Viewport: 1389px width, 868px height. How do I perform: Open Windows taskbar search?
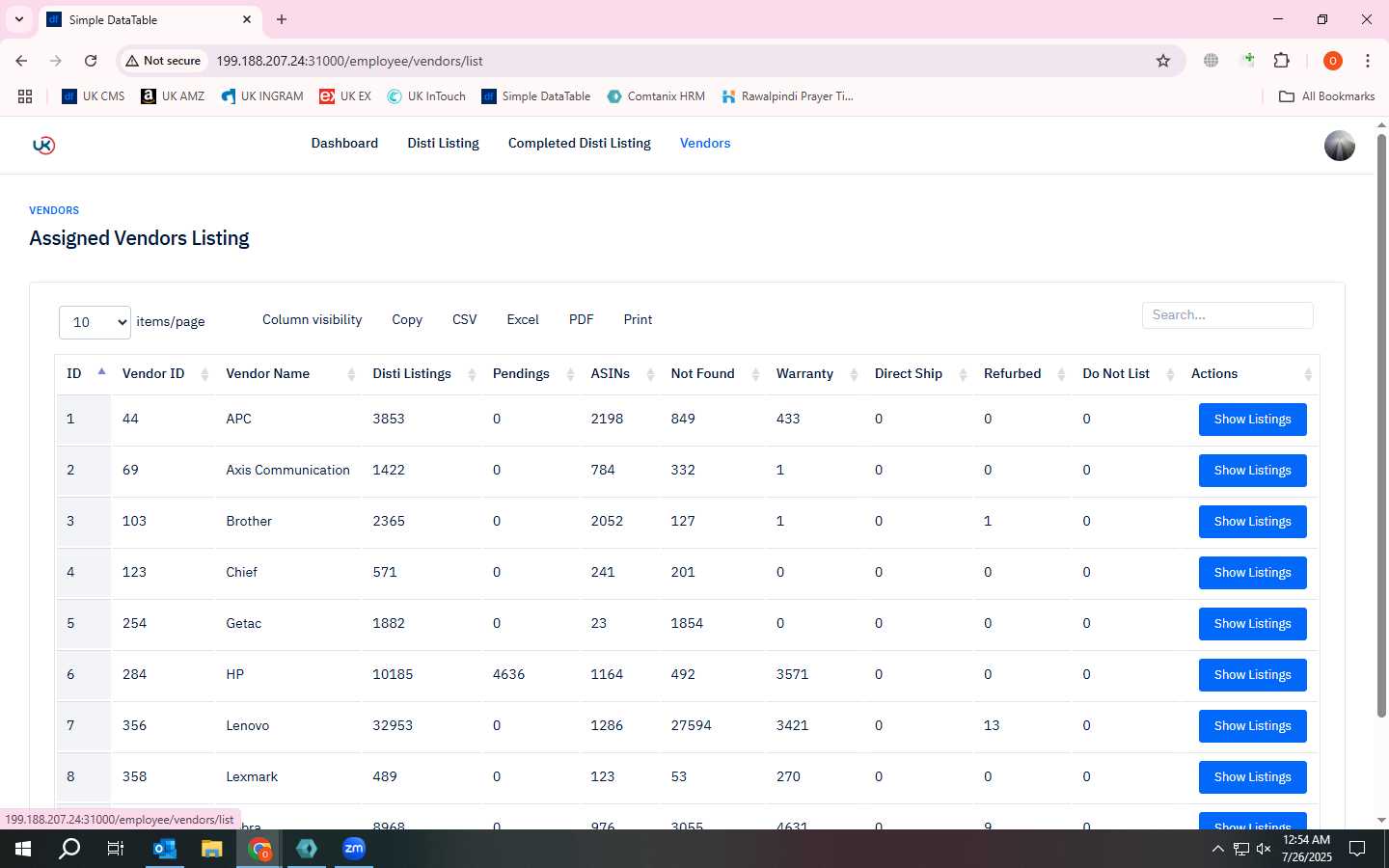[69, 849]
